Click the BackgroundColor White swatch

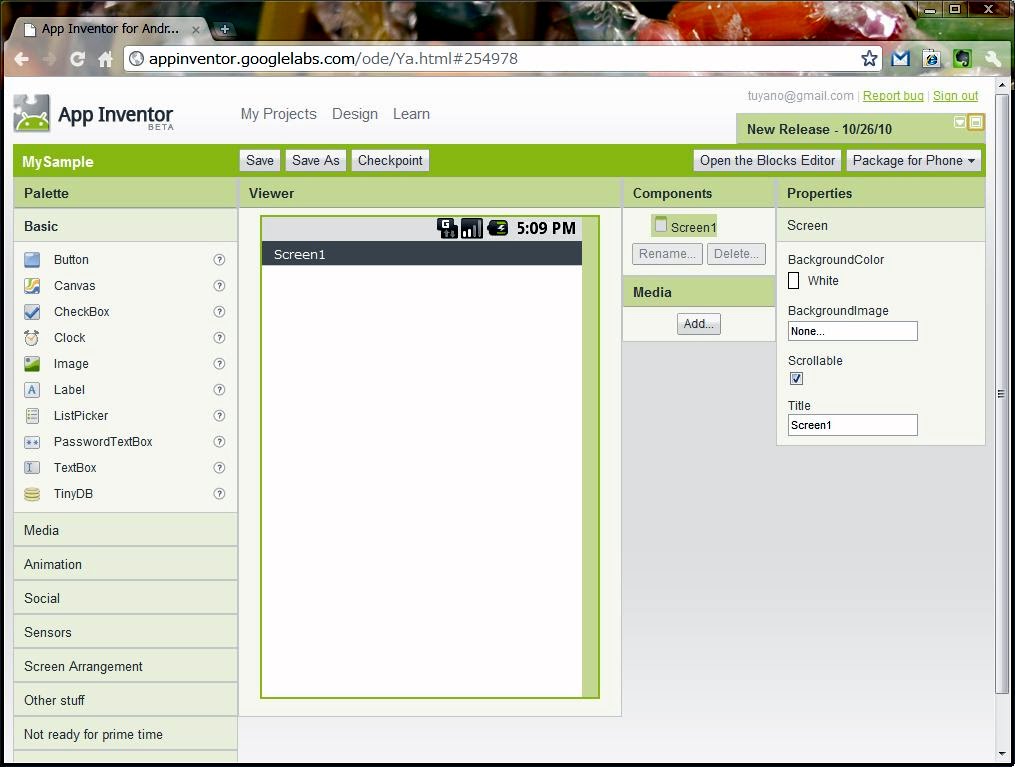pos(794,281)
